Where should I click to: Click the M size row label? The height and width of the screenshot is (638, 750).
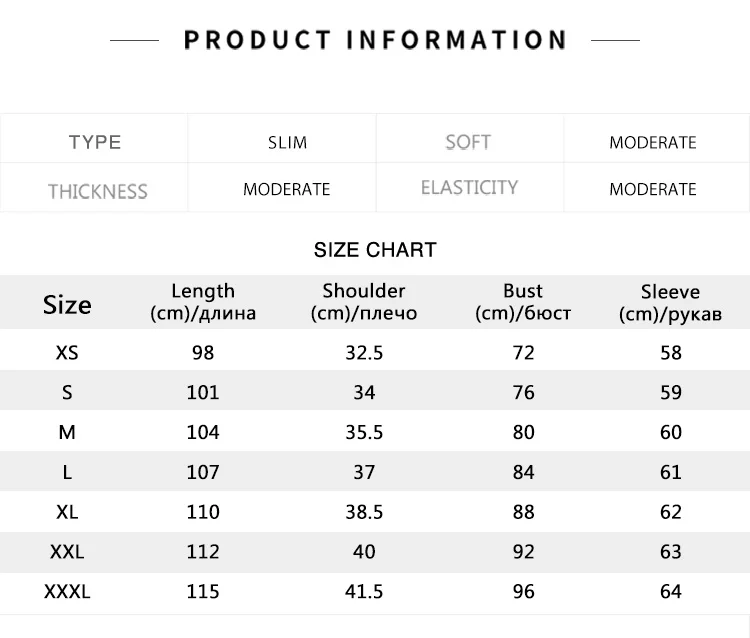[x=67, y=432]
